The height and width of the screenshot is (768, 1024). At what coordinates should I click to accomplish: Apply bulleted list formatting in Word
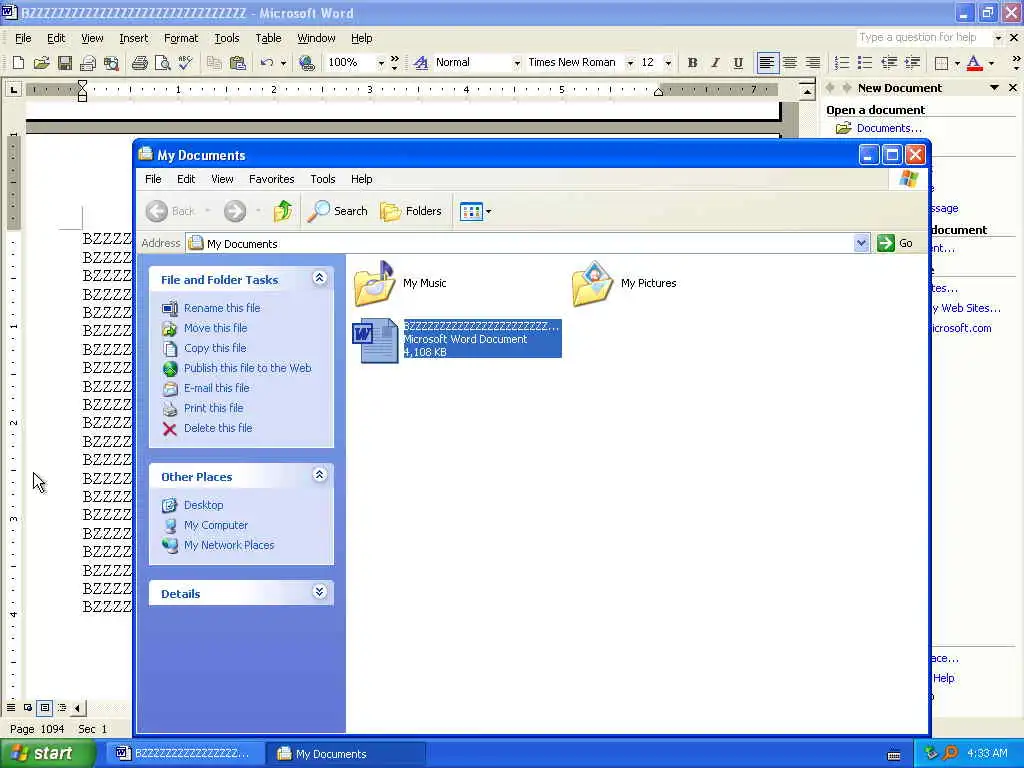[x=865, y=63]
